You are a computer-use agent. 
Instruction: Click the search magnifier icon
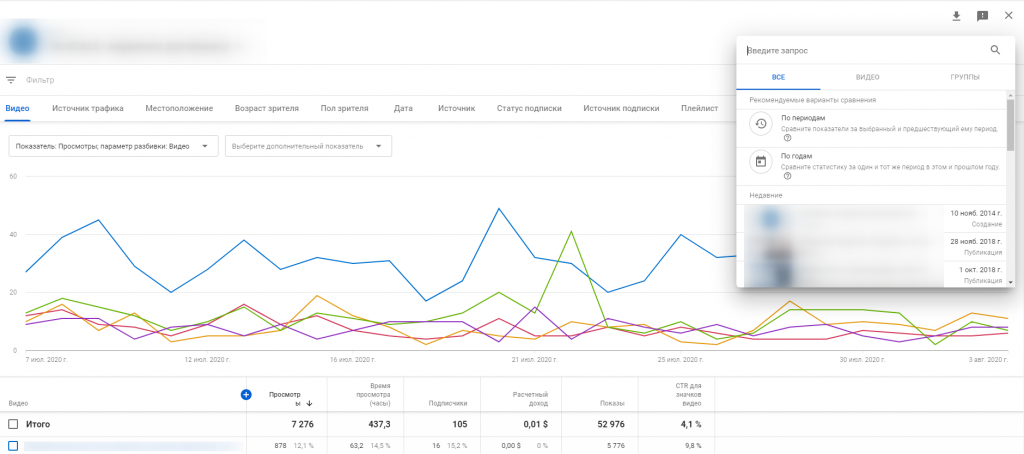[995, 50]
